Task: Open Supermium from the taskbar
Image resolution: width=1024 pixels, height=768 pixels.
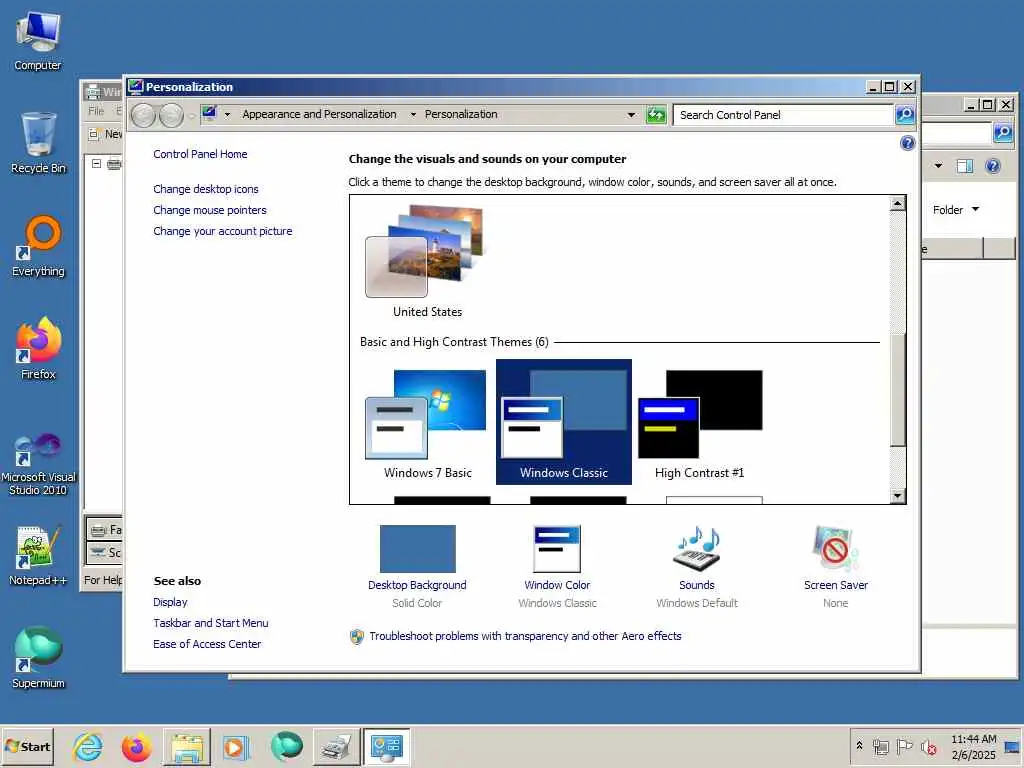Action: (287, 746)
